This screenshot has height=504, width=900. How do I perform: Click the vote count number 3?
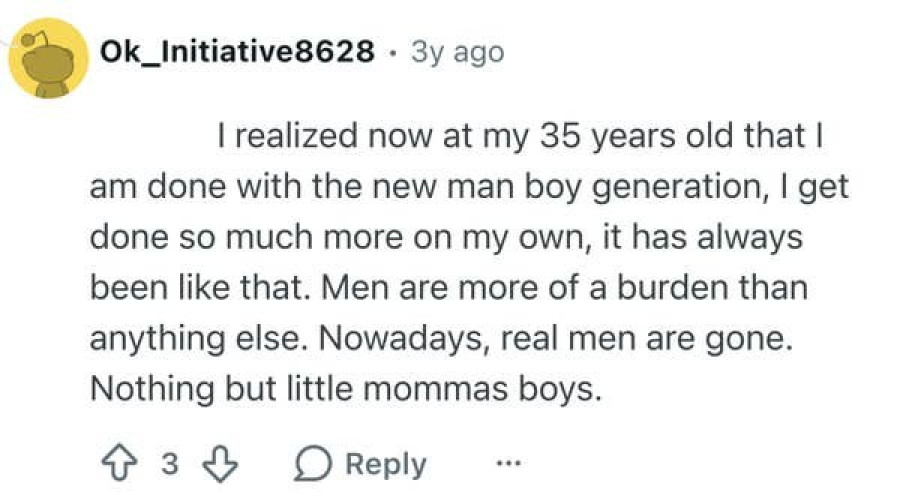pyautogui.click(x=169, y=464)
